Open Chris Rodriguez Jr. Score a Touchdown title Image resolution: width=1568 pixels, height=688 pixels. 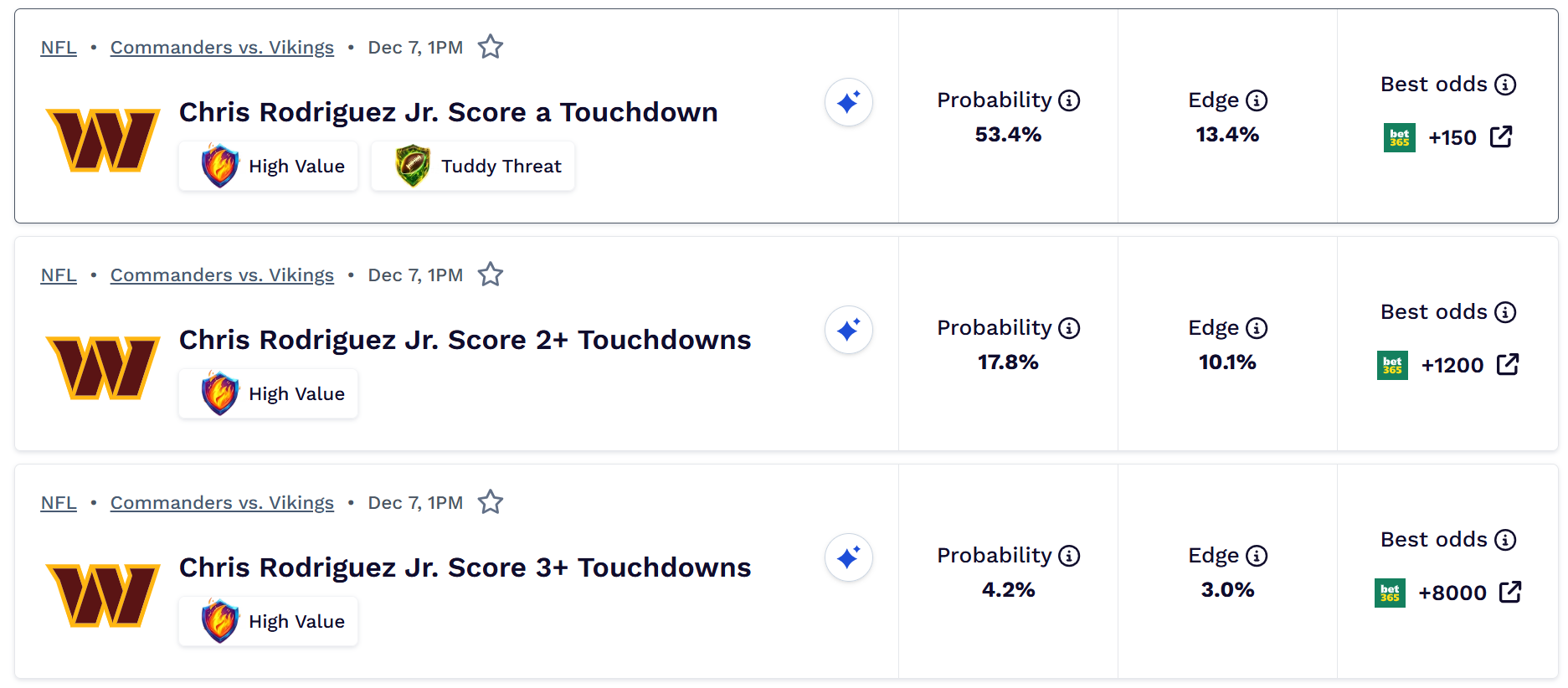coord(448,112)
